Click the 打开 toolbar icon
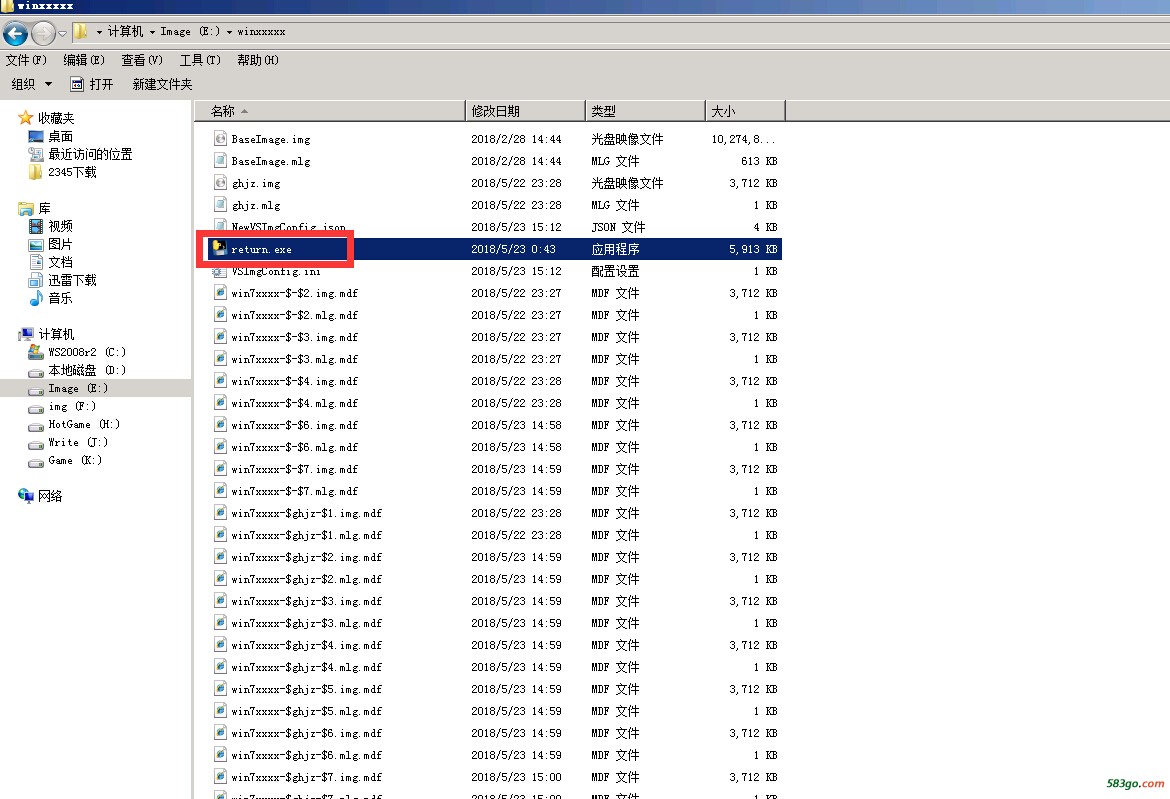The image size is (1170, 799). click(77, 85)
